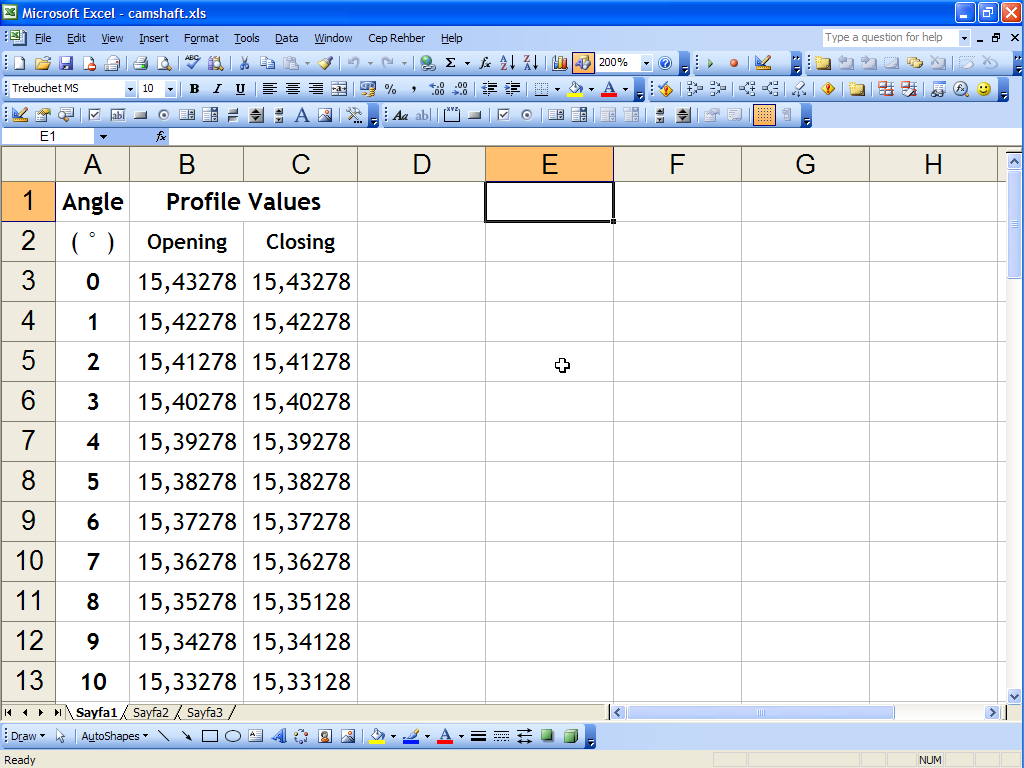1024x768 pixels.
Task: Click the Draw button on Drawing toolbar
Action: 25,737
